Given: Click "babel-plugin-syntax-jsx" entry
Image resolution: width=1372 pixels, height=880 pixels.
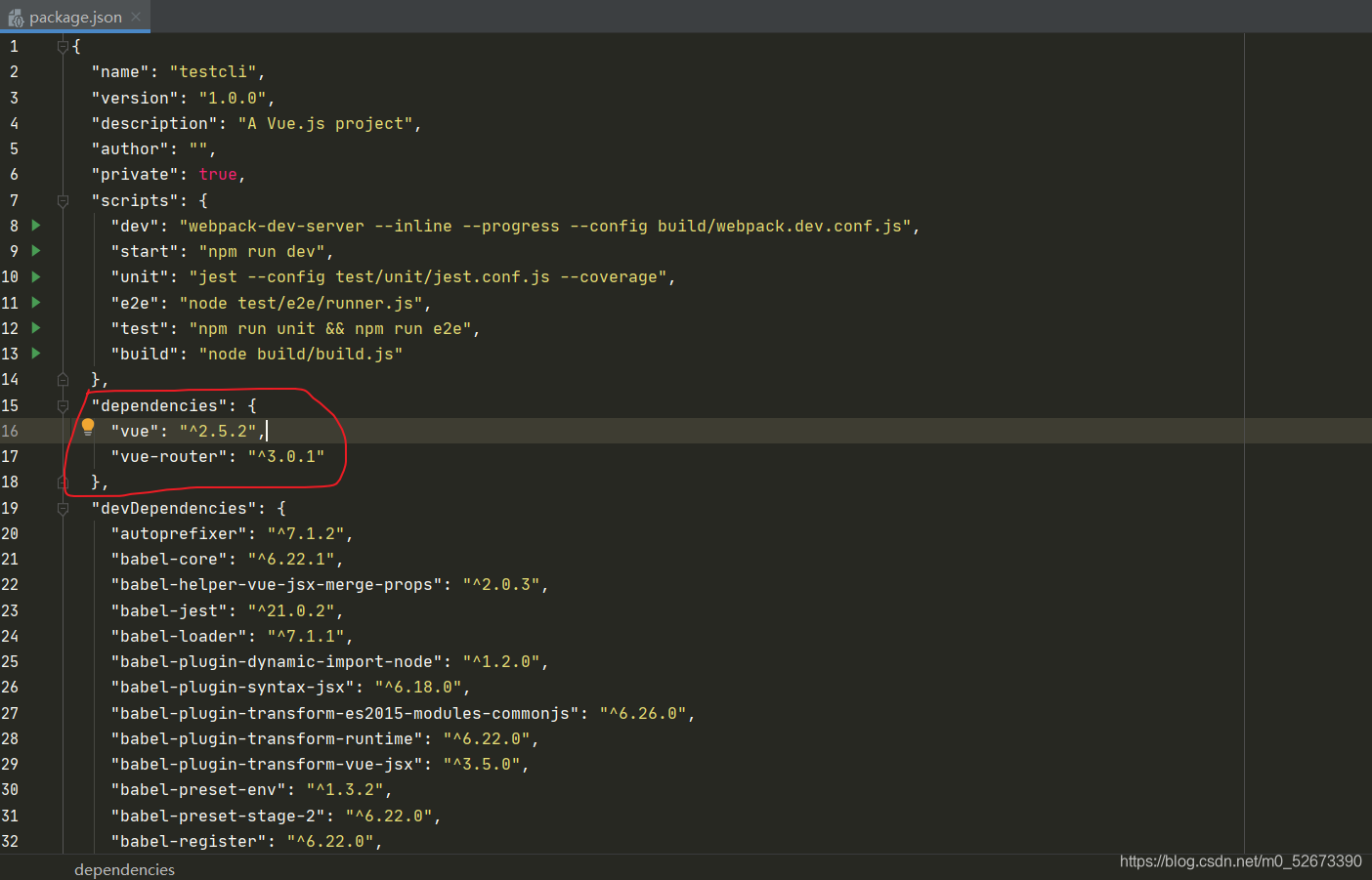Looking at the screenshot, I should pyautogui.click(x=290, y=687).
